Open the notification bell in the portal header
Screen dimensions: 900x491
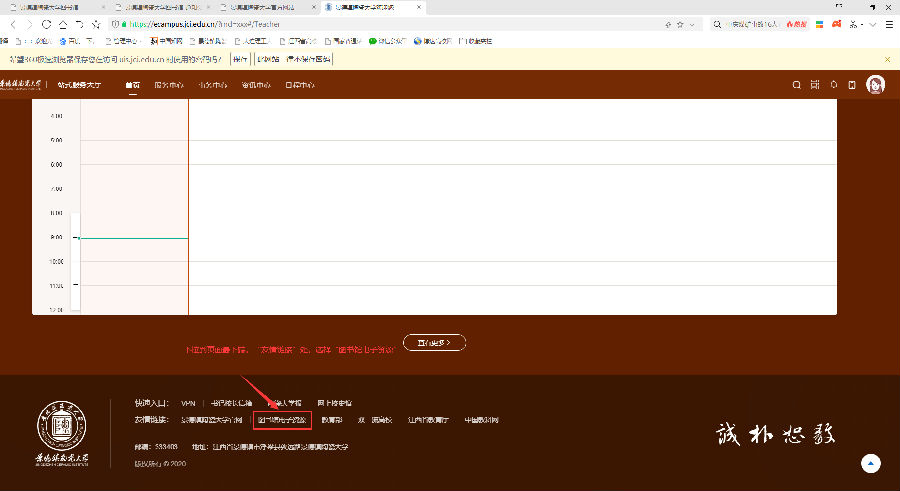[x=834, y=84]
